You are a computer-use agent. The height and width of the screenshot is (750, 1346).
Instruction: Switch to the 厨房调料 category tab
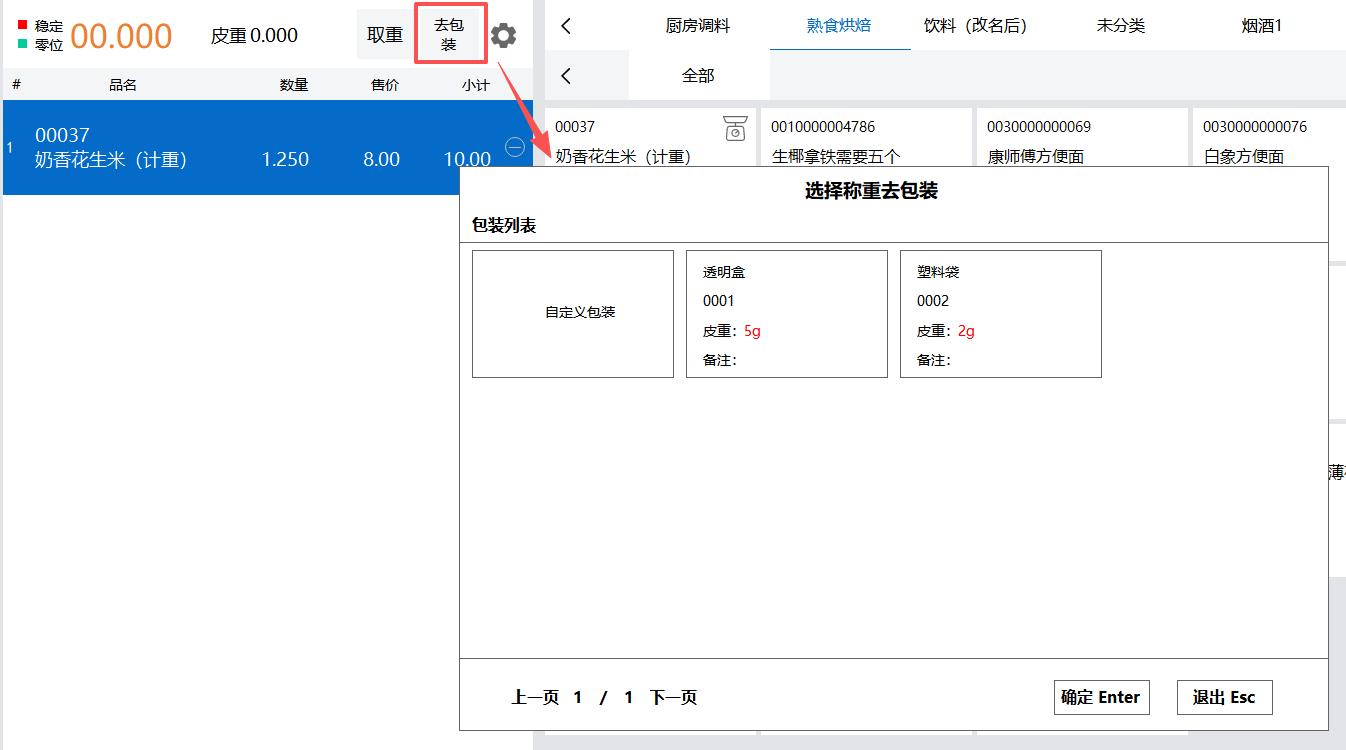click(698, 26)
